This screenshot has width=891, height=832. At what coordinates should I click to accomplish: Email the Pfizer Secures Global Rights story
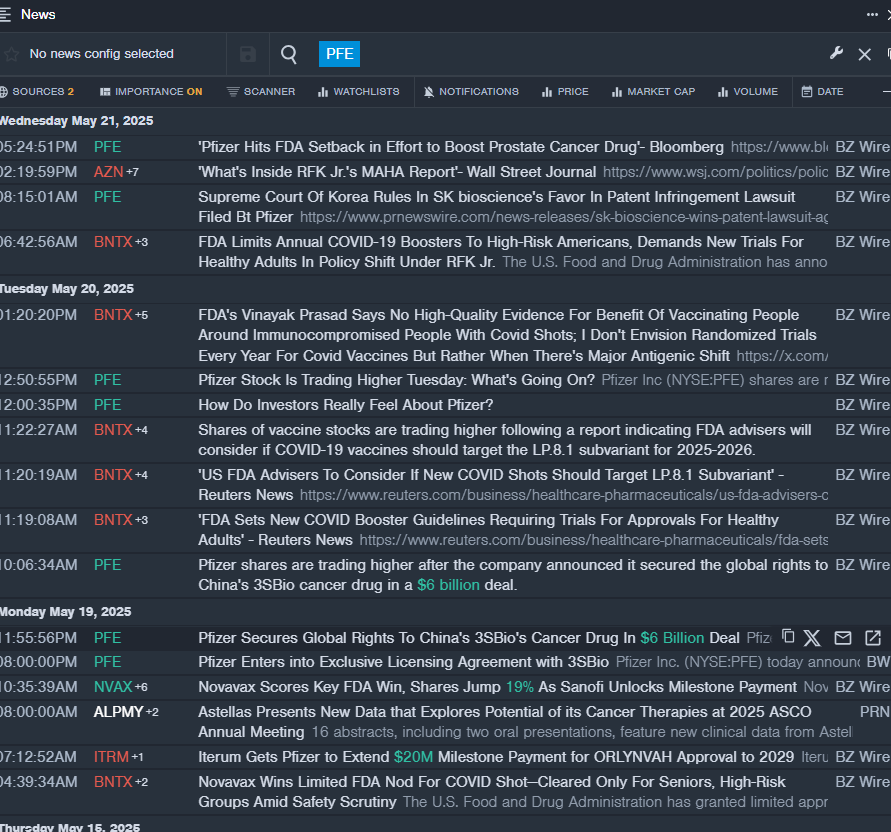843,638
